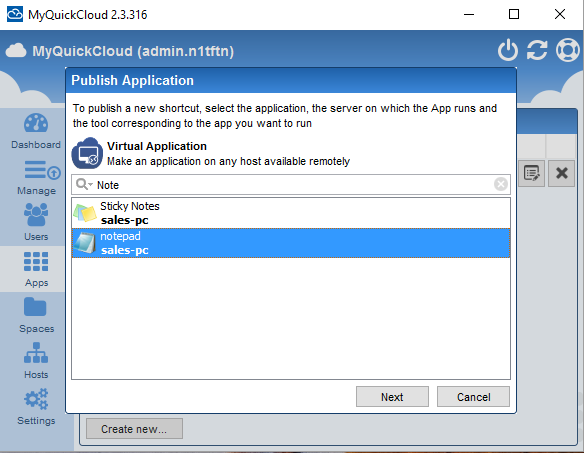Click the notepad app icon
The image size is (584, 453).
(85, 243)
